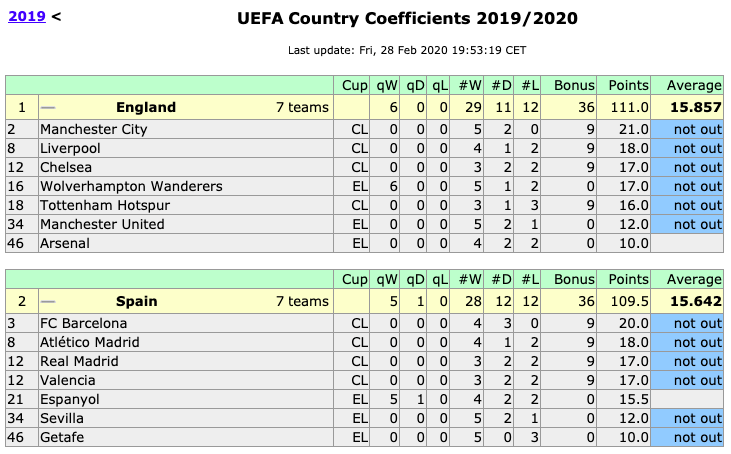Click the less-than arrow beside 2019
This screenshot has width=731, height=454.
coord(56,17)
